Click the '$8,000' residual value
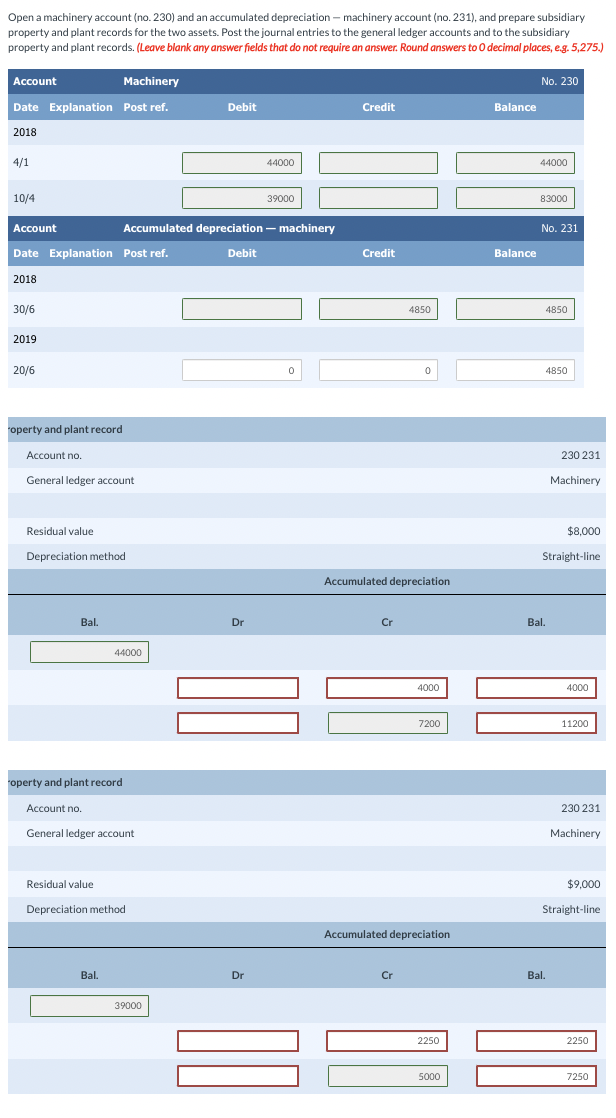The height and width of the screenshot is (1118, 616). (583, 531)
